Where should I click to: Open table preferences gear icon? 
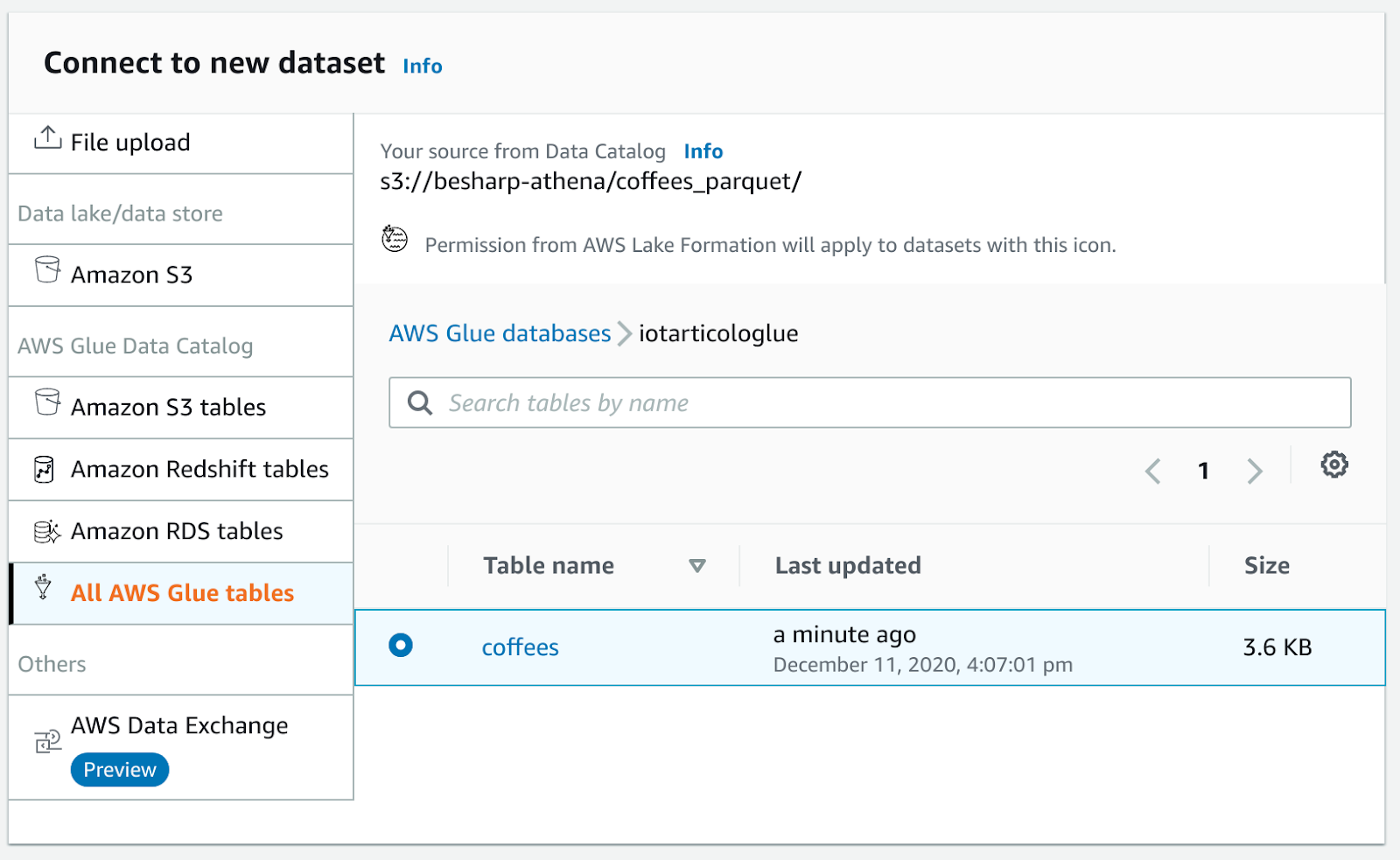click(1334, 465)
